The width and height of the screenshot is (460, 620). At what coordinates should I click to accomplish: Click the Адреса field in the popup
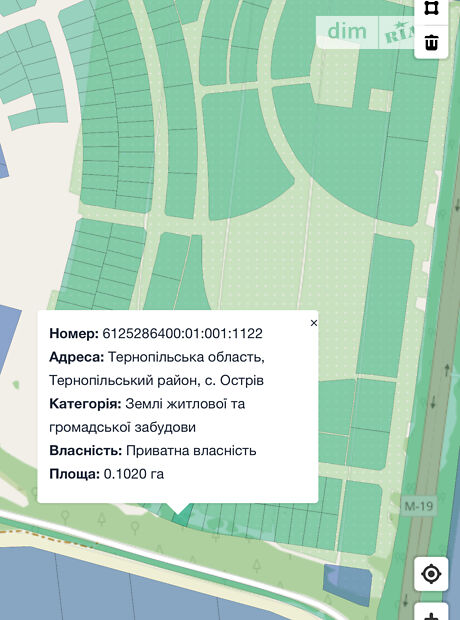pos(157,369)
